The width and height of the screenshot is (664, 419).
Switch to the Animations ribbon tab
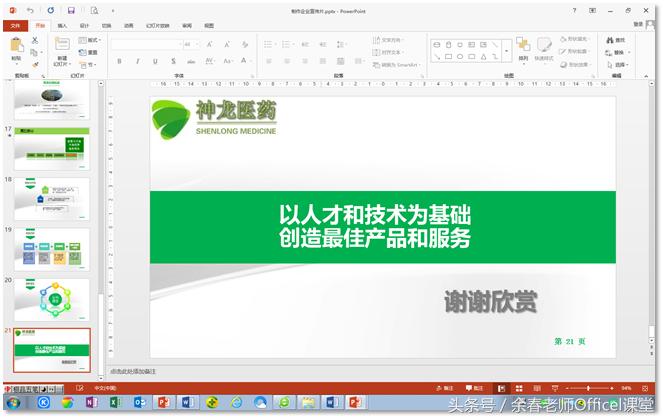click(128, 26)
